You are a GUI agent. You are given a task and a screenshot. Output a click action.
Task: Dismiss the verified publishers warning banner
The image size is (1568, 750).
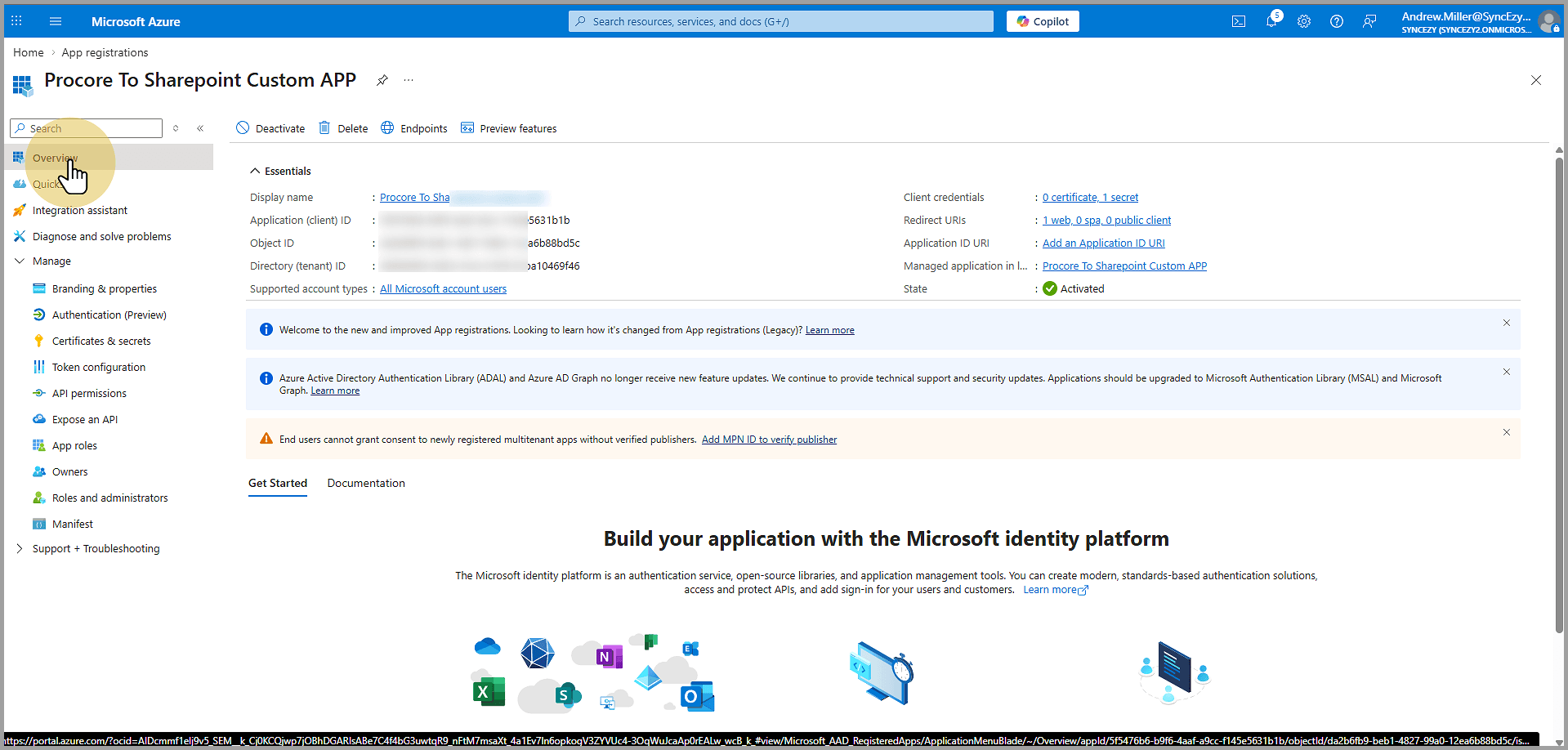[1506, 432]
